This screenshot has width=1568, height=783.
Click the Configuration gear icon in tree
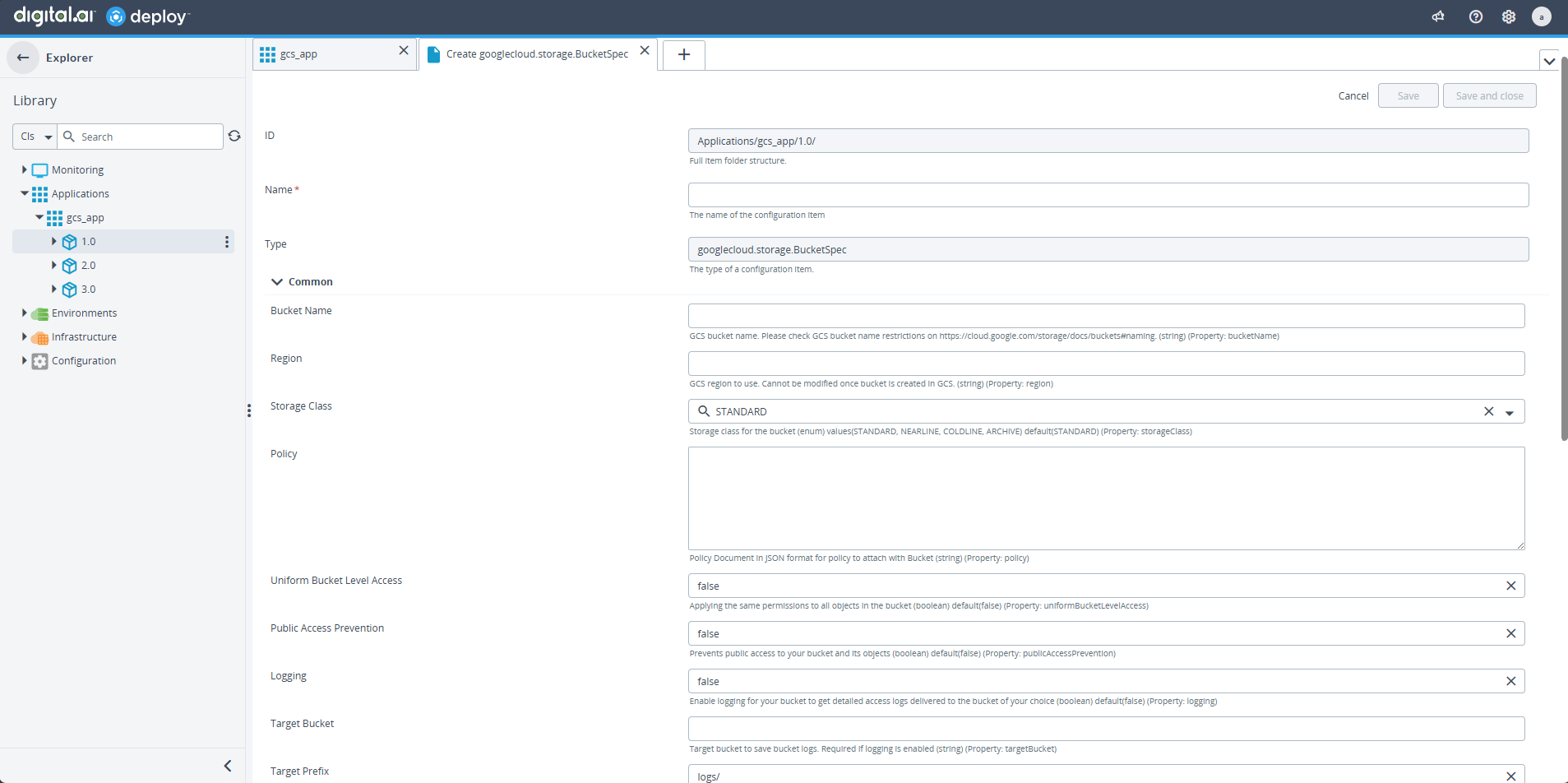[39, 361]
